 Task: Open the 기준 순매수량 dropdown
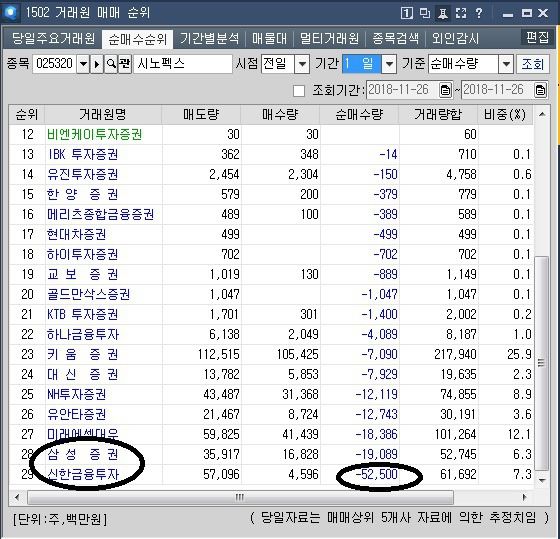[x=506, y=64]
